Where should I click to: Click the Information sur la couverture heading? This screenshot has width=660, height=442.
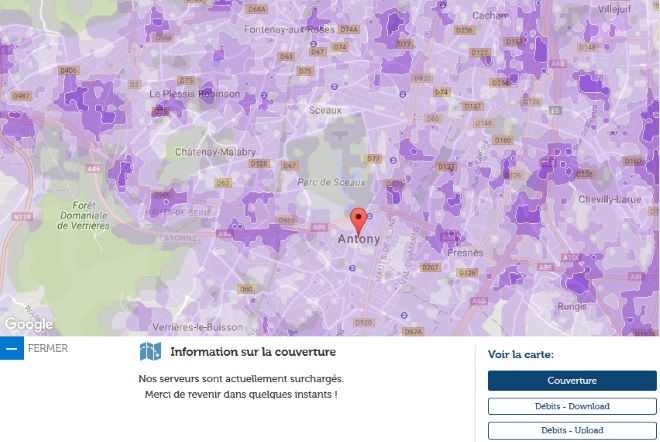(253, 352)
